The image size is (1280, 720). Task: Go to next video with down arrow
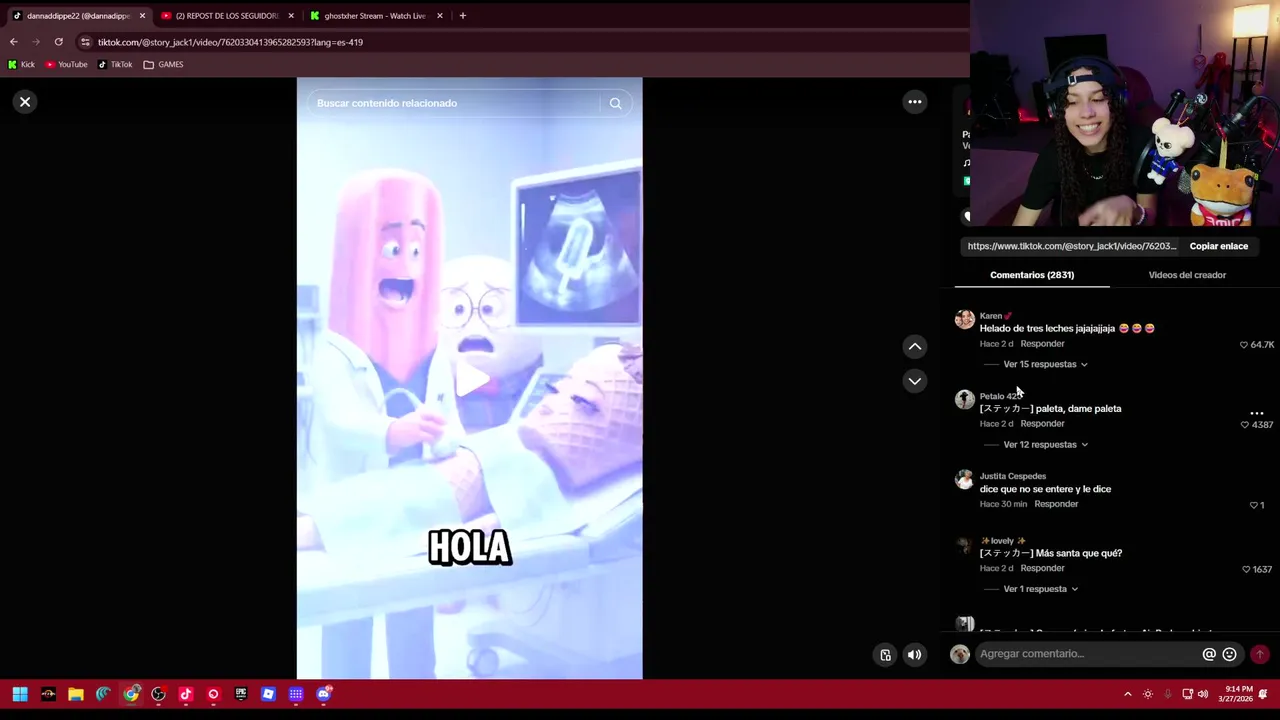(914, 381)
